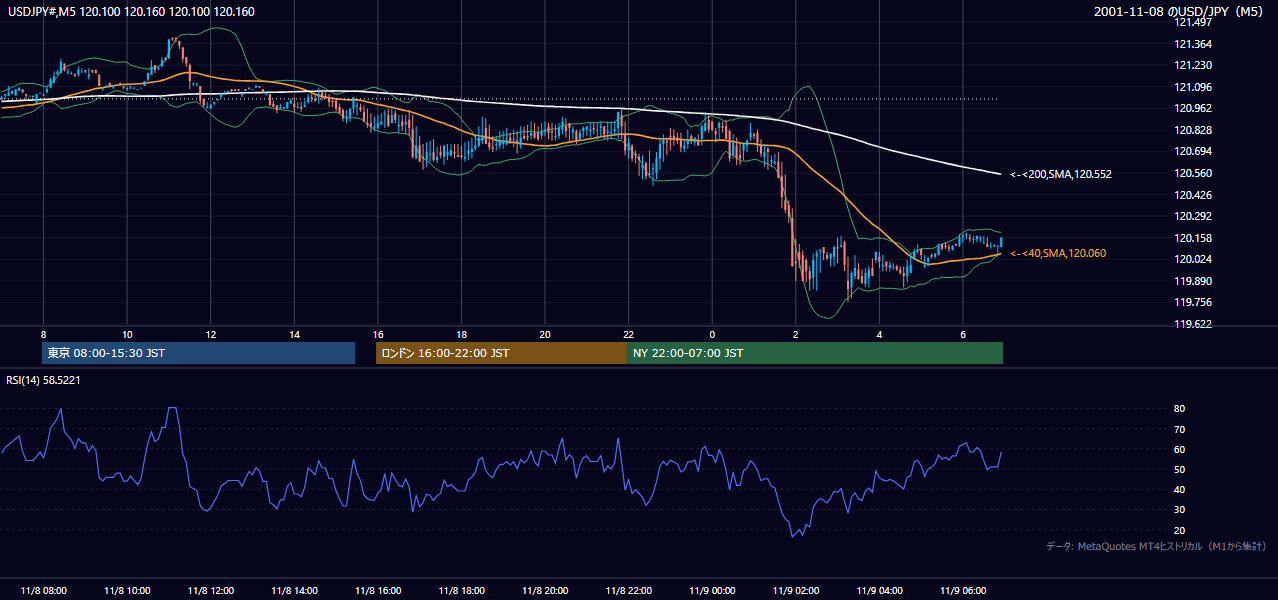Click hour tick 22 under the chart

(628, 334)
